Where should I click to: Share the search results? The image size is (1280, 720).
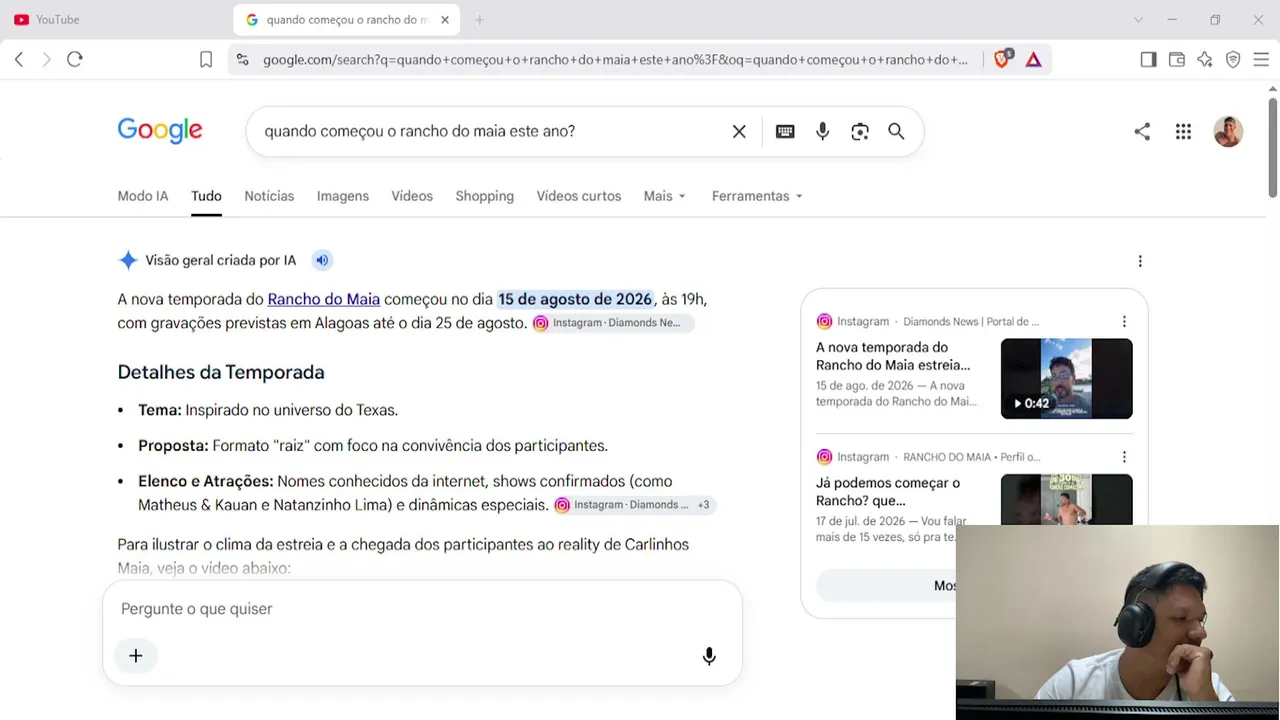[1142, 131]
